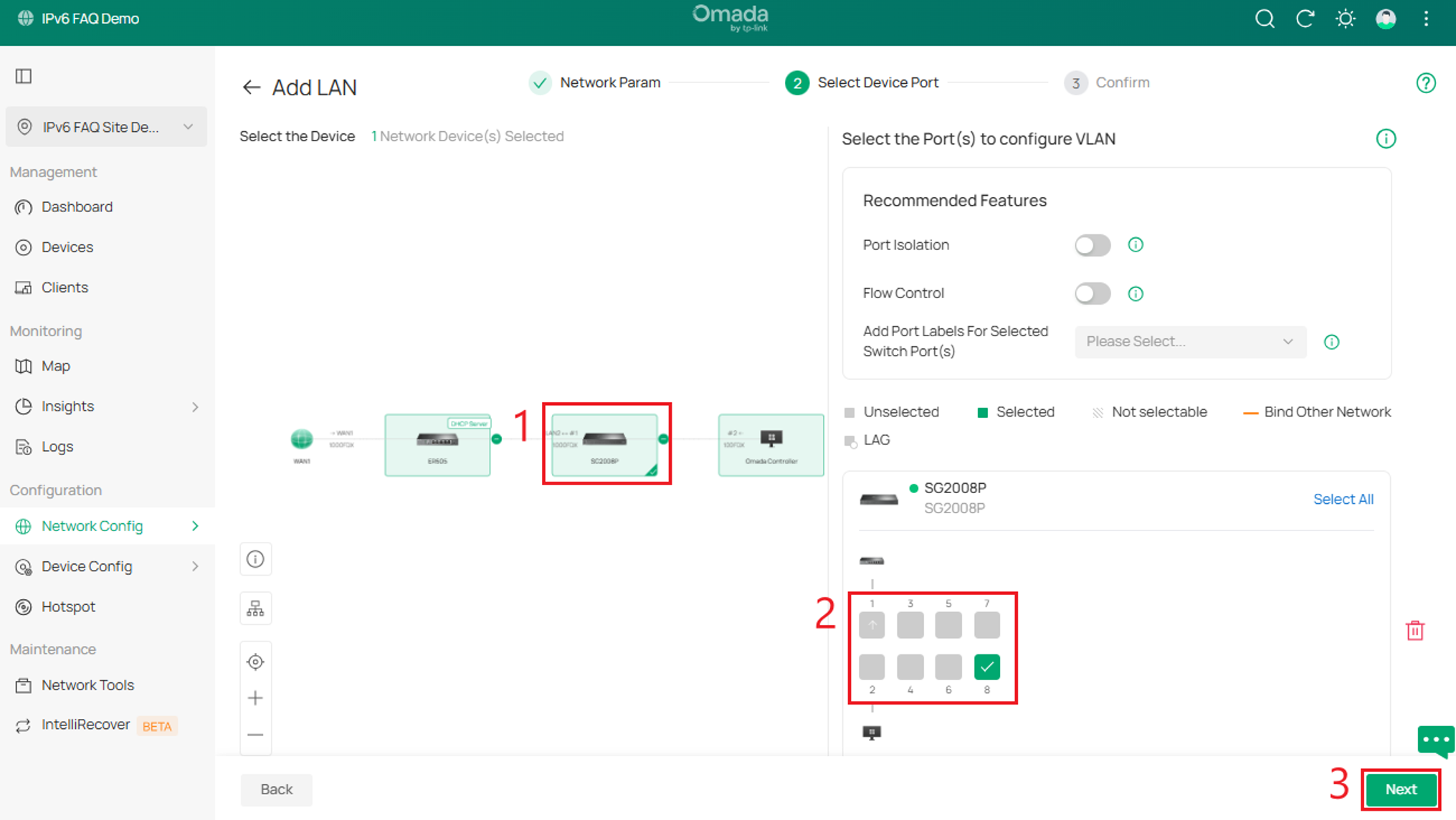This screenshot has width=1456, height=820.
Task: Select port 4 on SG2008P
Action: point(910,667)
